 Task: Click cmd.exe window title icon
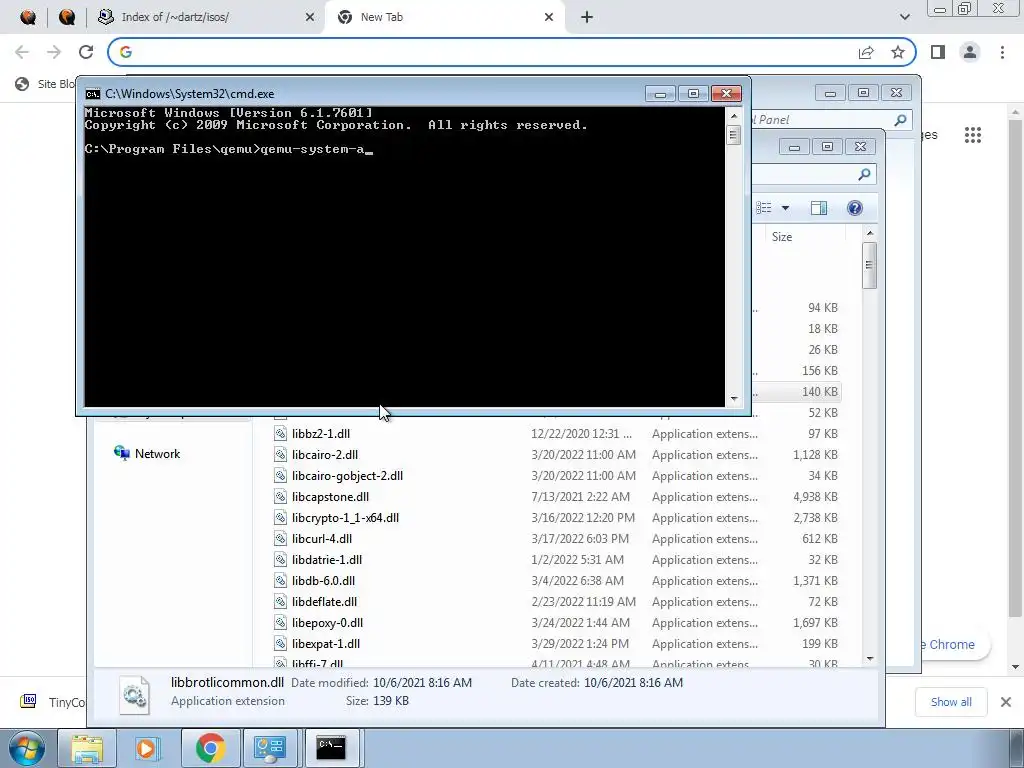click(93, 94)
